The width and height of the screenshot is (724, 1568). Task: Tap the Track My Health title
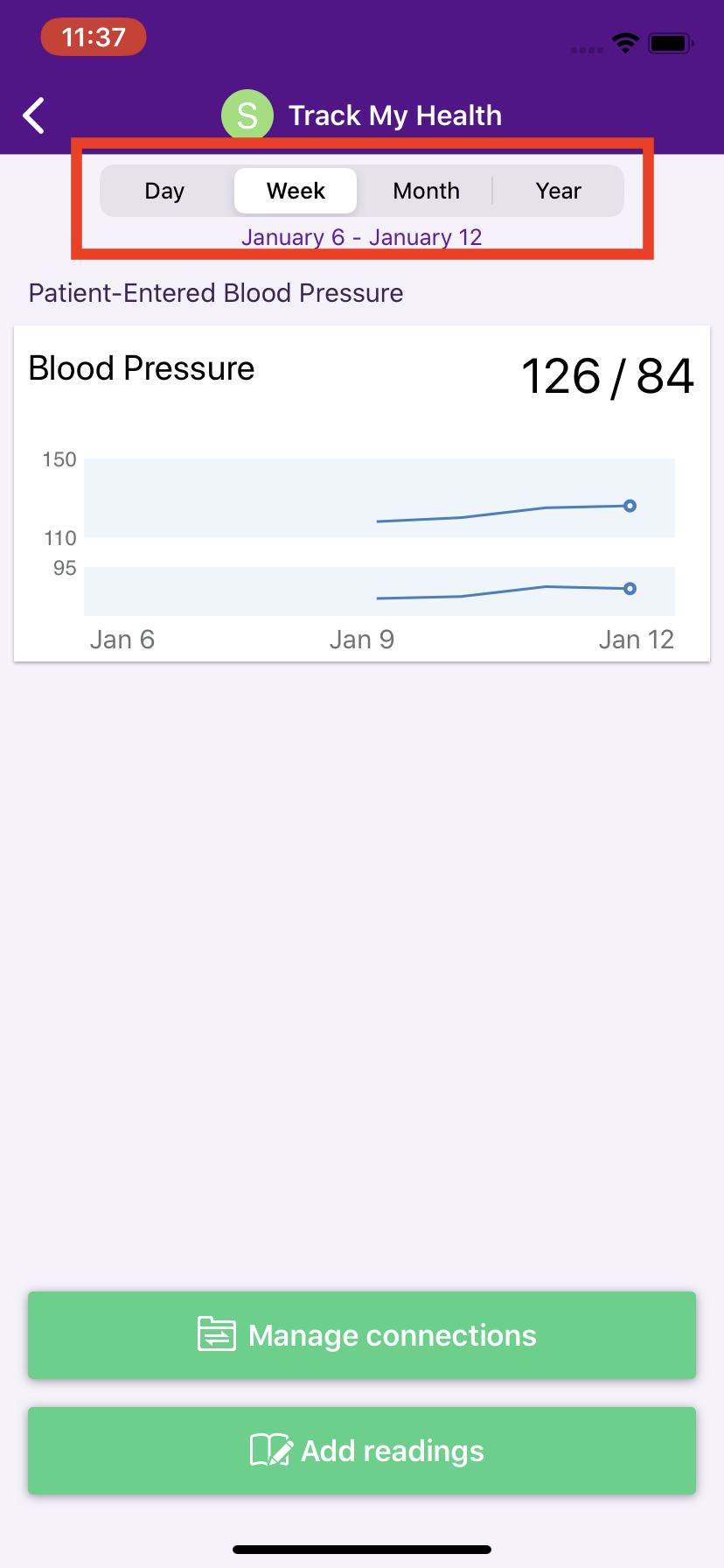[395, 115]
